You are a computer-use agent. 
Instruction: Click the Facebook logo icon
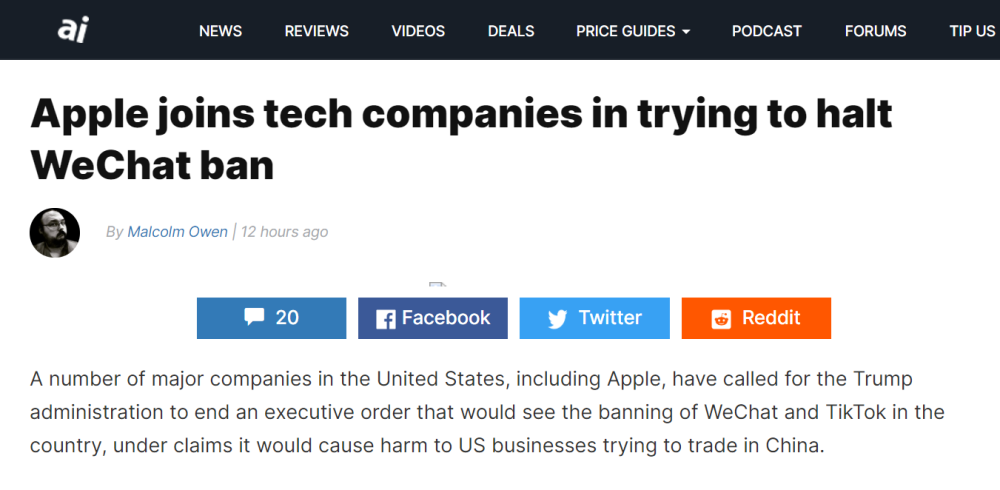pos(385,319)
